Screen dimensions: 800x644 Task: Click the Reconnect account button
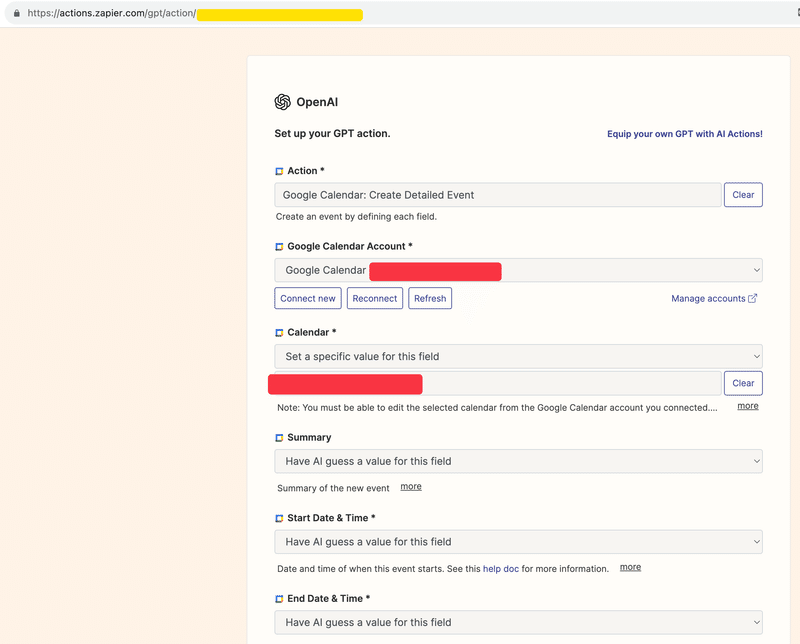[375, 299]
